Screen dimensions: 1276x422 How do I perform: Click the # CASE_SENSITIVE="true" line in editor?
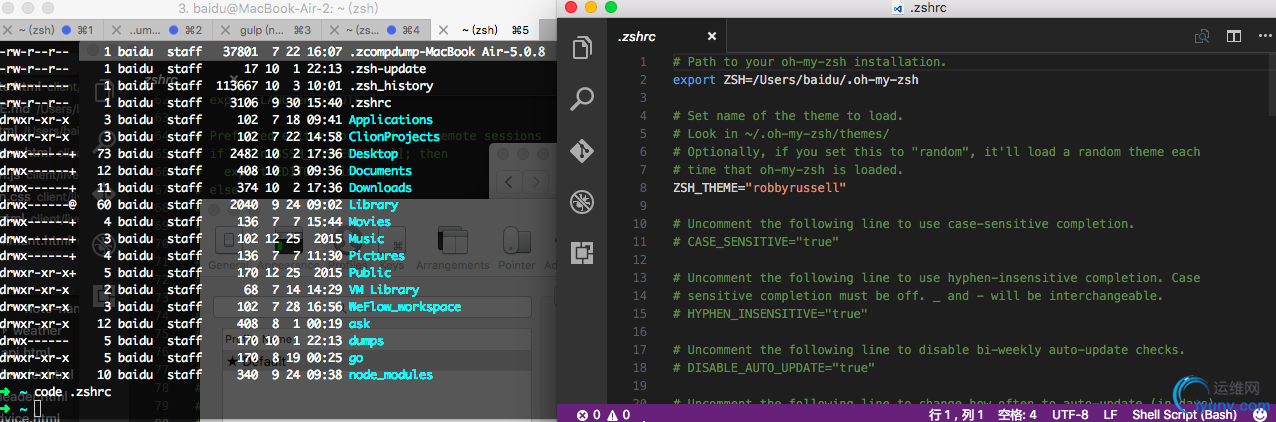click(756, 242)
